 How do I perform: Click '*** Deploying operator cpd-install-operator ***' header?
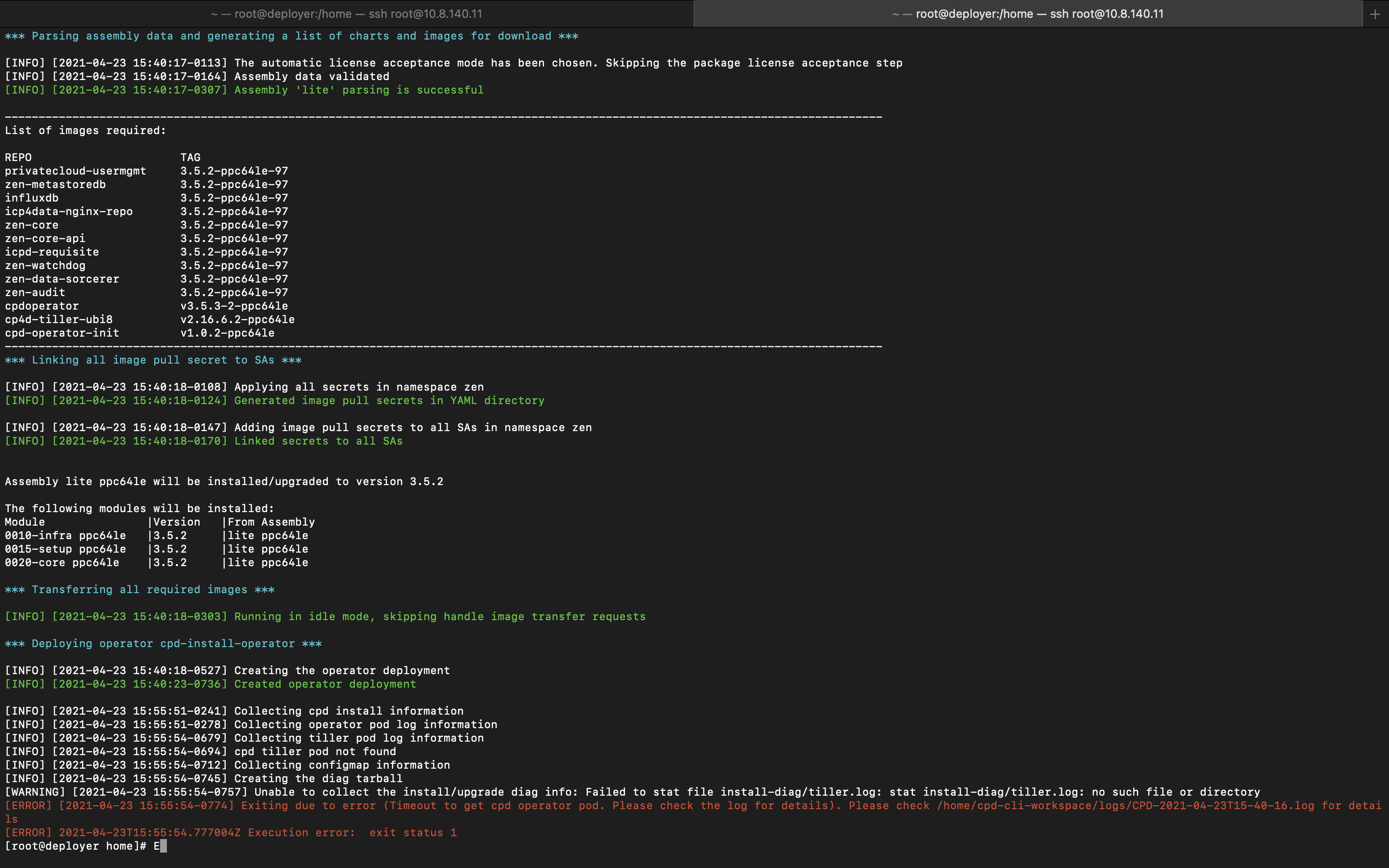(163, 644)
